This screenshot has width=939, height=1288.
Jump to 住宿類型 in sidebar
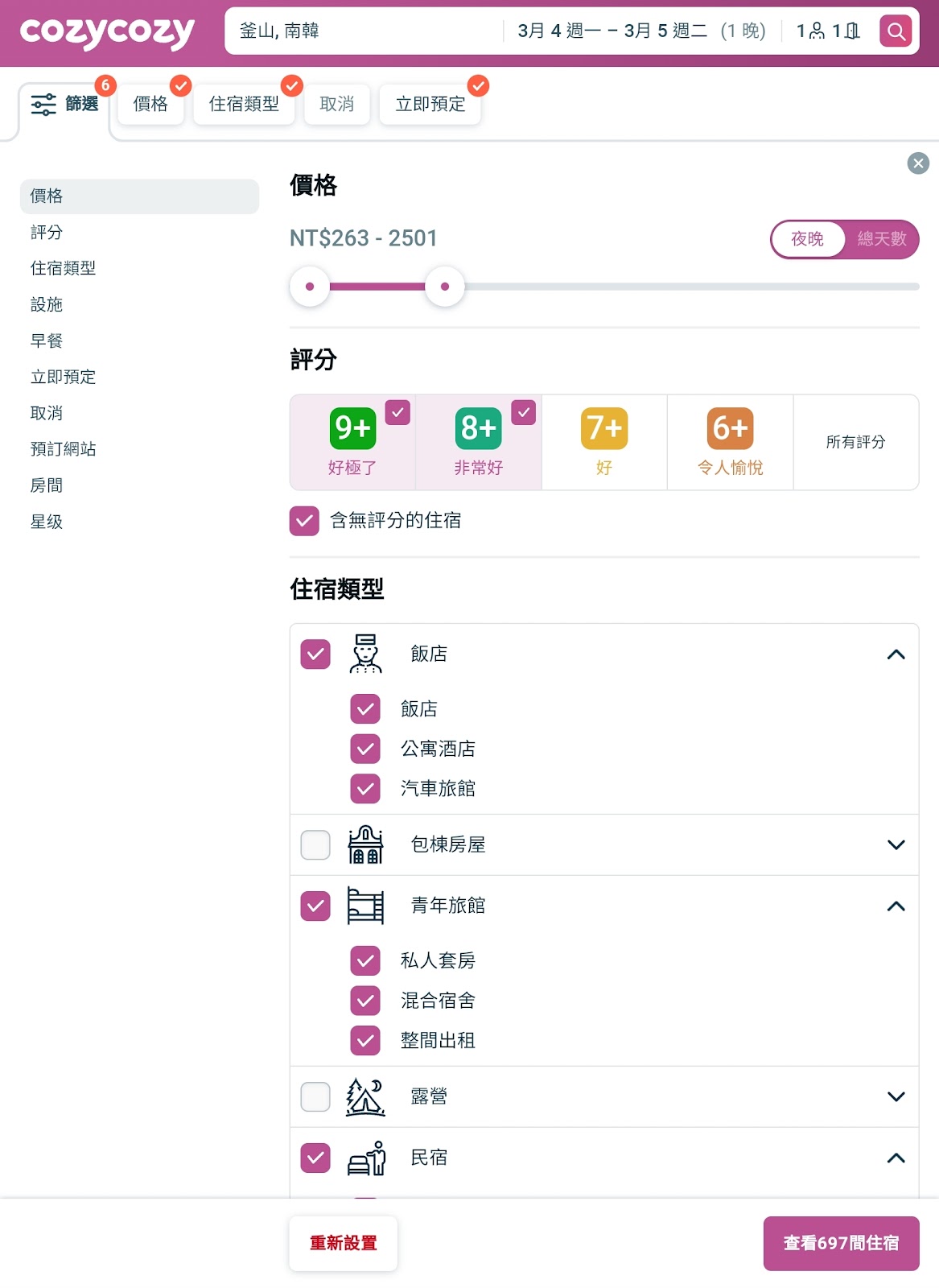(x=63, y=268)
